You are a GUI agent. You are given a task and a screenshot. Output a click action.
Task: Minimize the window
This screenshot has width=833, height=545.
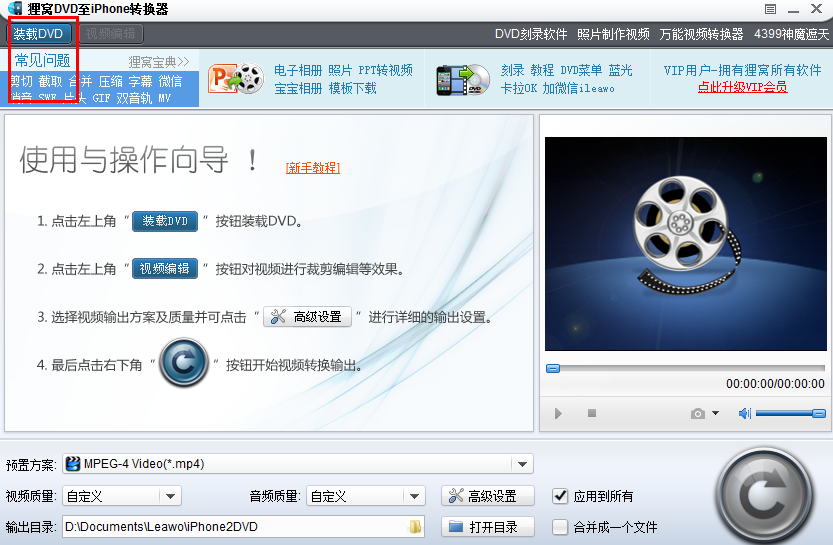794,10
